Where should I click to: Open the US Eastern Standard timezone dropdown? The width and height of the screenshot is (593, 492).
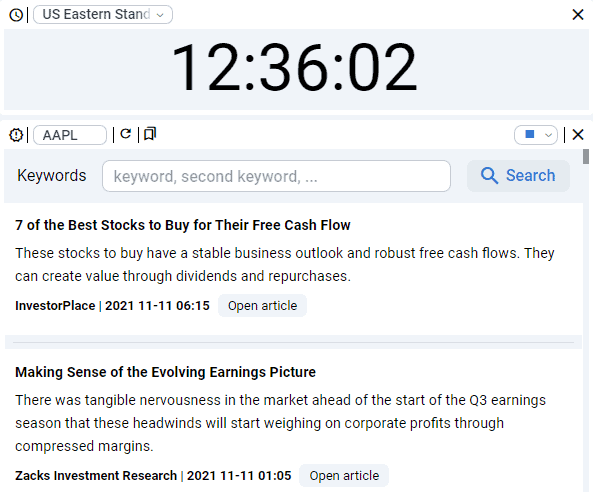[103, 14]
